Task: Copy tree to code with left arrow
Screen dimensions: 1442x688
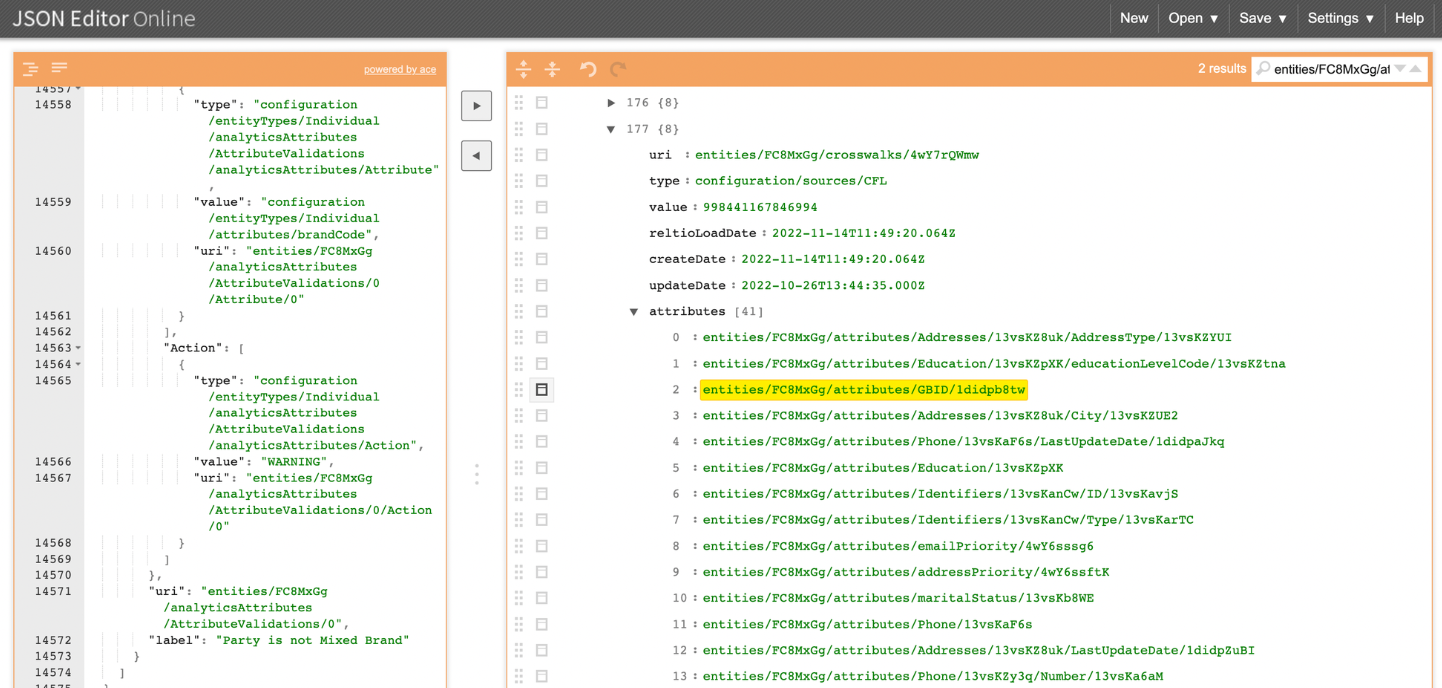Action: 476,155
